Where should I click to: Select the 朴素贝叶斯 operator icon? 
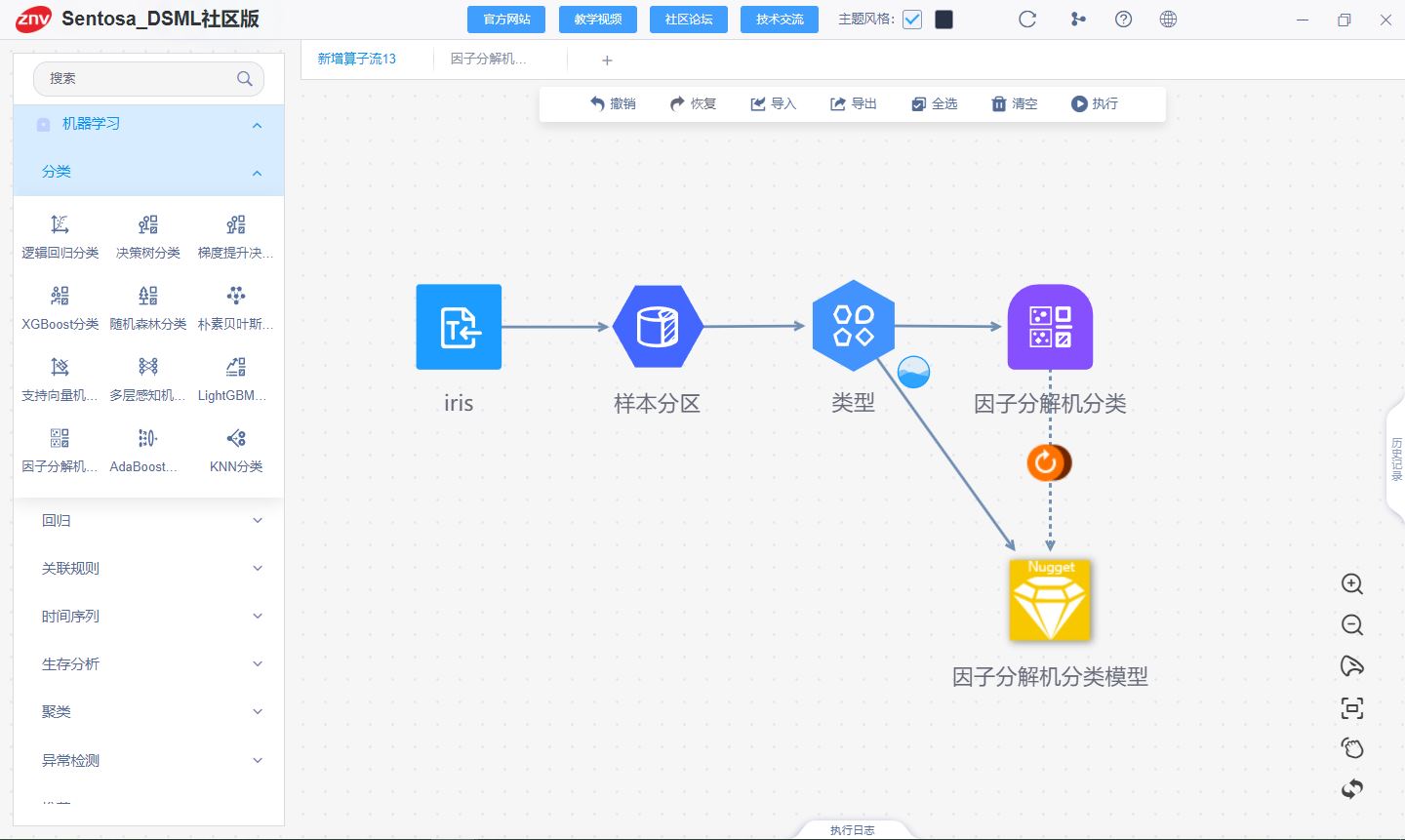point(236,296)
